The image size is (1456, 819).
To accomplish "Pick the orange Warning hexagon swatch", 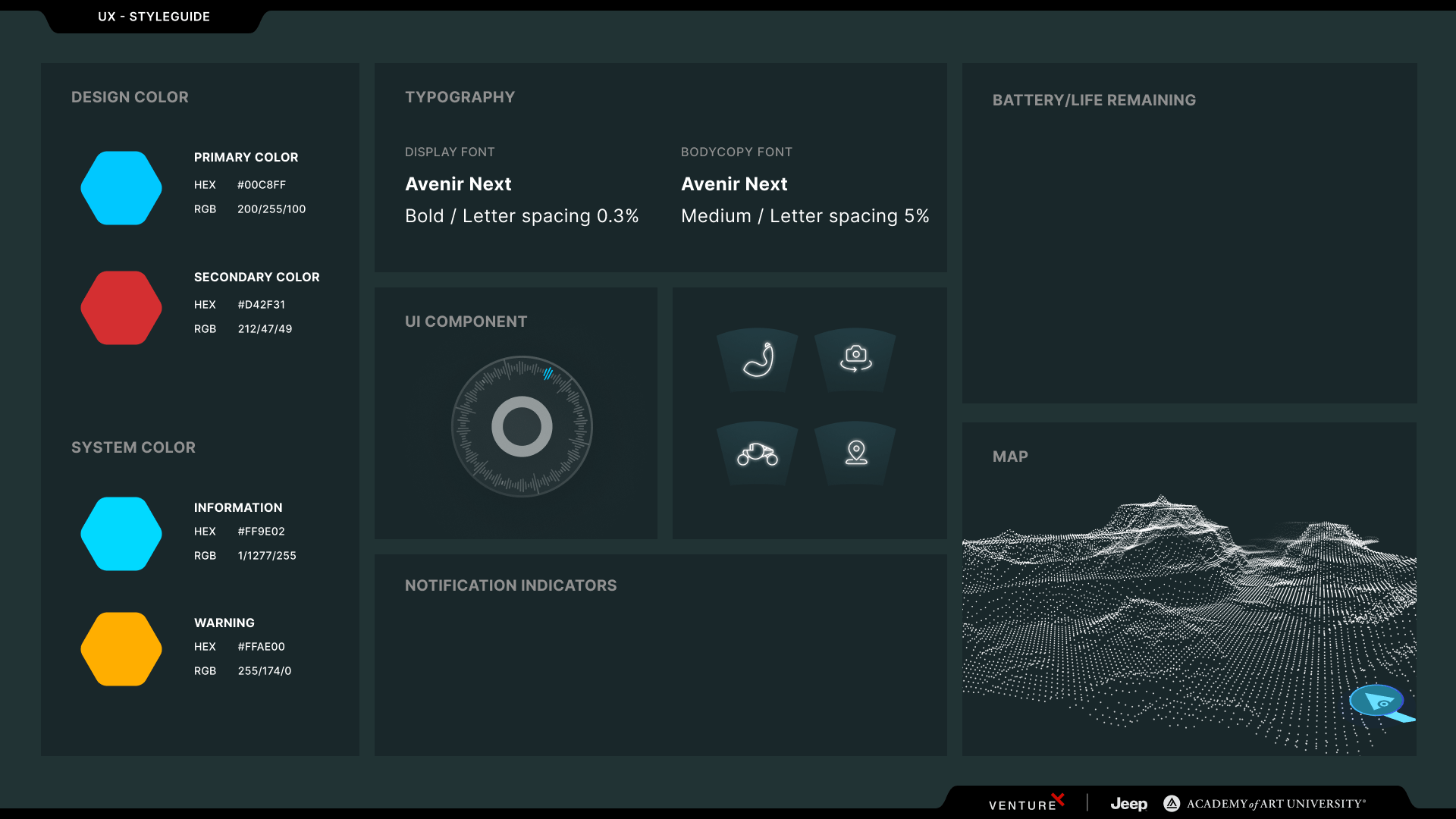I will pyautogui.click(x=121, y=649).
